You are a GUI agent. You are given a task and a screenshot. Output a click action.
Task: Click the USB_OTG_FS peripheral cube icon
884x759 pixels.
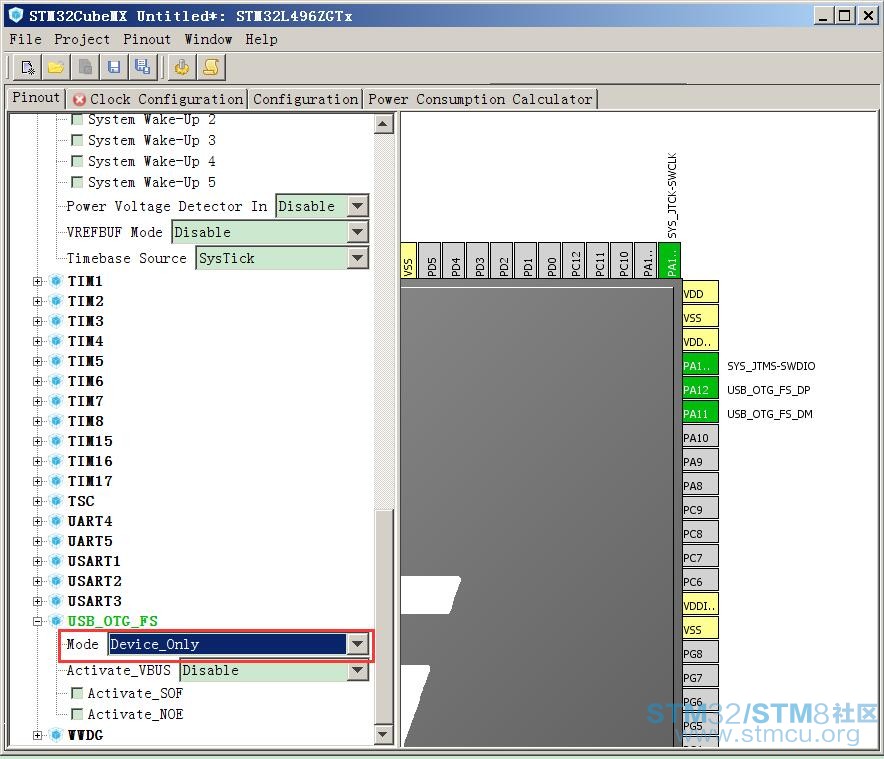[56, 621]
